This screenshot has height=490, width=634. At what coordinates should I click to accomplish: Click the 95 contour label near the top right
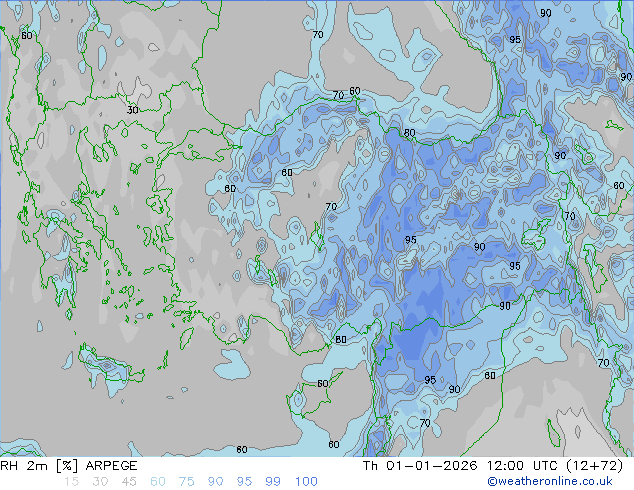pyautogui.click(x=515, y=40)
